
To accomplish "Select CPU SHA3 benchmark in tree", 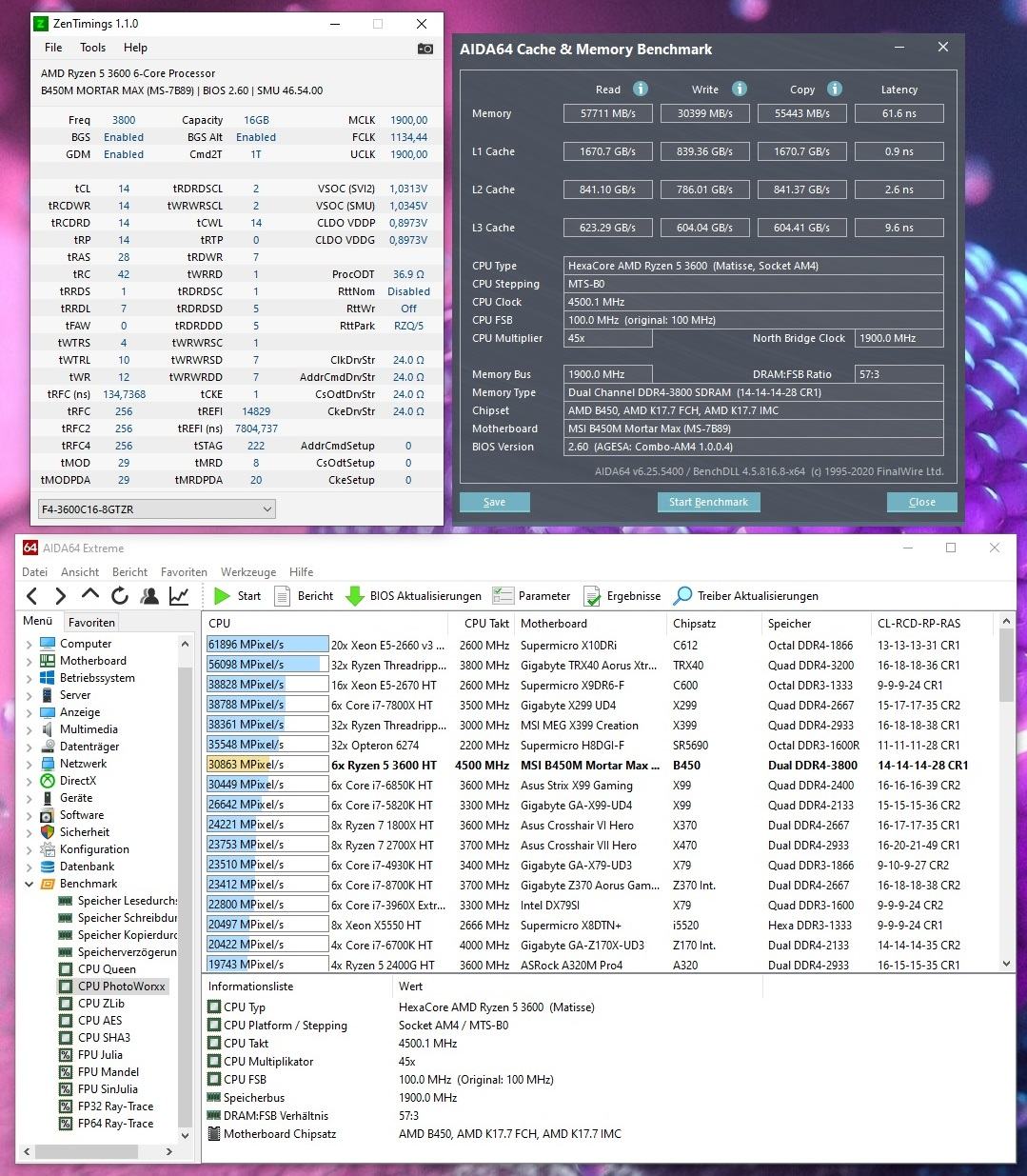I will (x=104, y=1038).
